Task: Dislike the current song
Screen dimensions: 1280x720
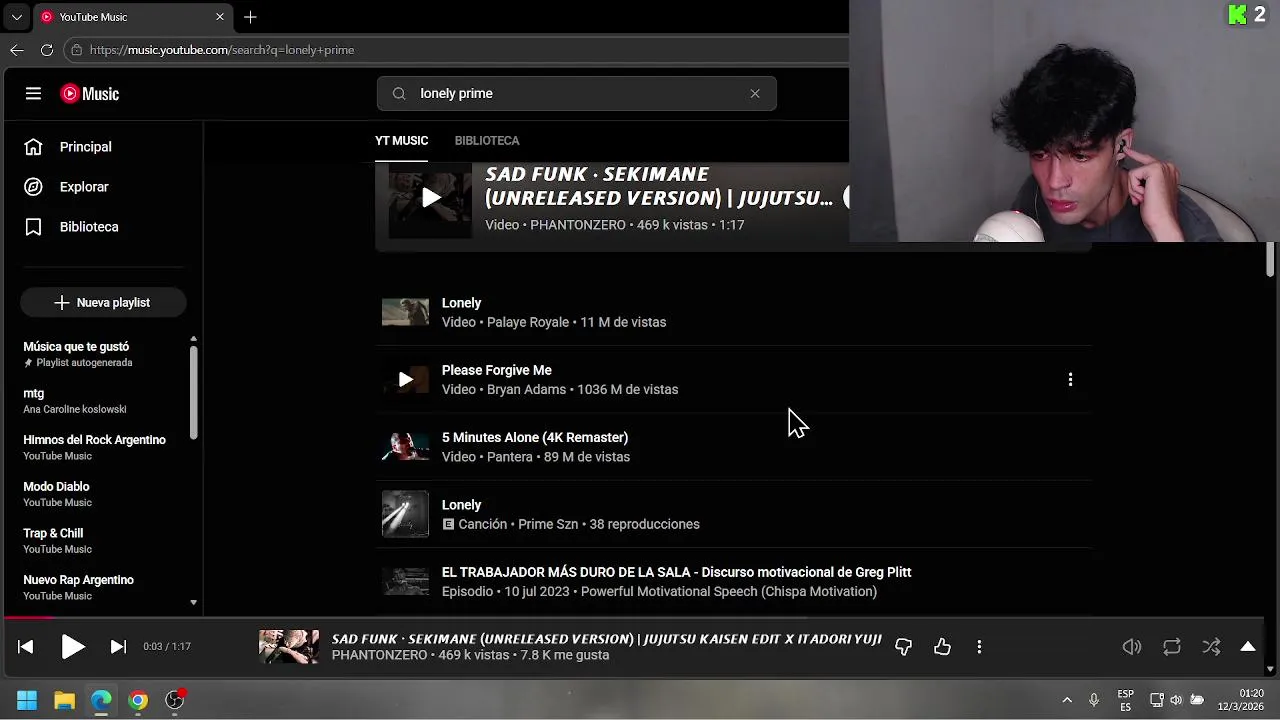Action: pyautogui.click(x=903, y=647)
